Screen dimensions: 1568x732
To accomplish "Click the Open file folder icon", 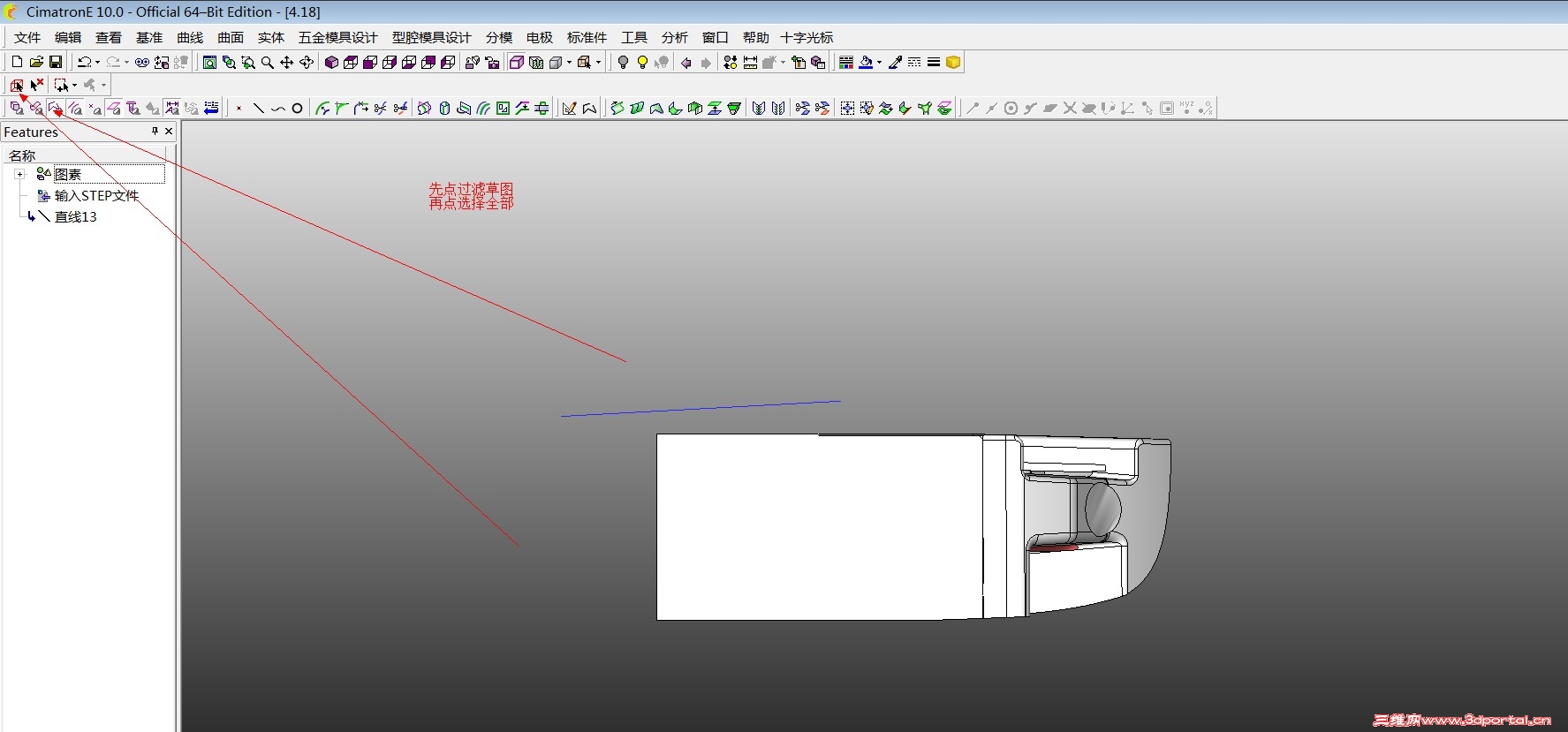I will [36, 62].
